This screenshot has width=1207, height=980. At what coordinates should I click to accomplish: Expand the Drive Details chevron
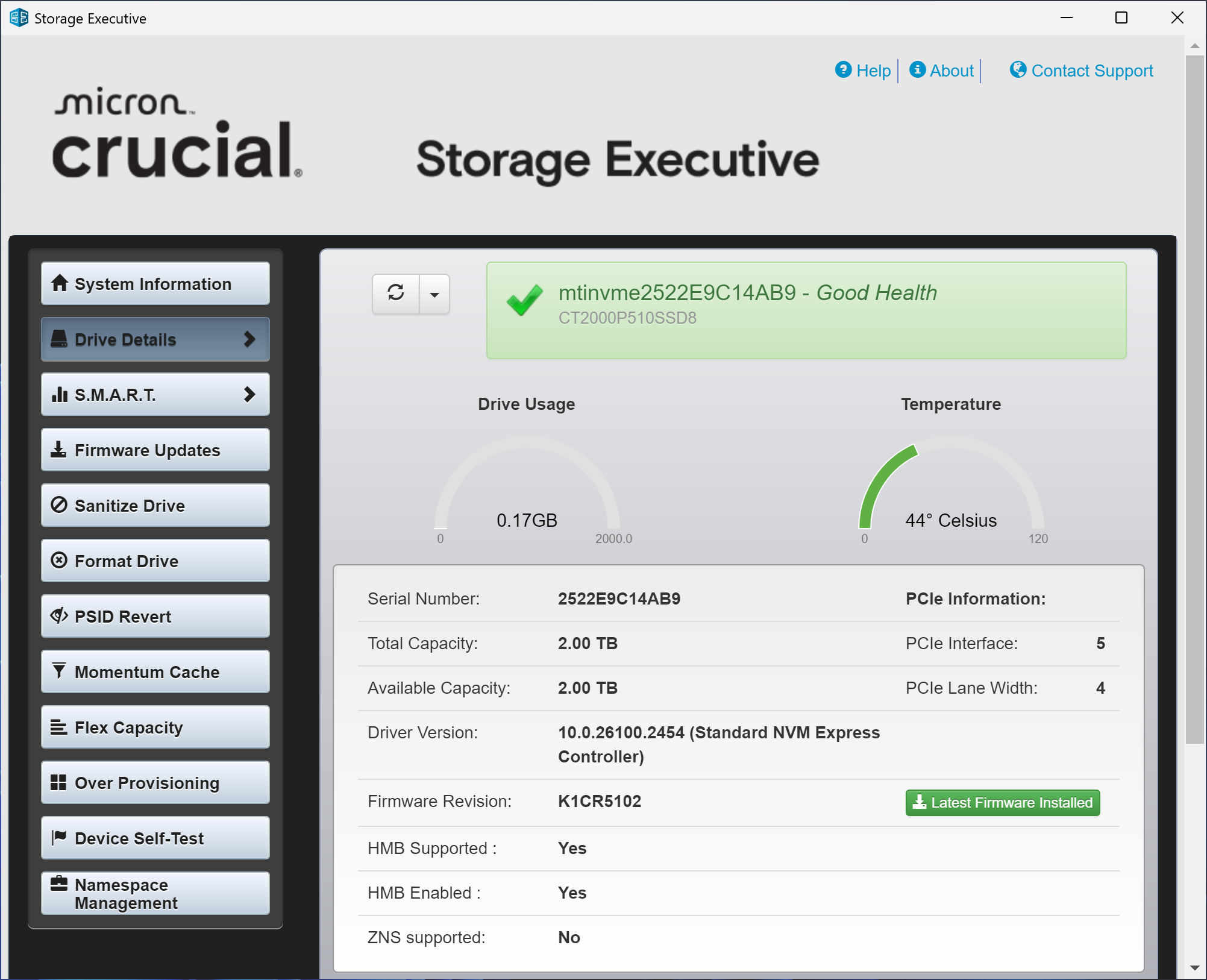tap(249, 339)
